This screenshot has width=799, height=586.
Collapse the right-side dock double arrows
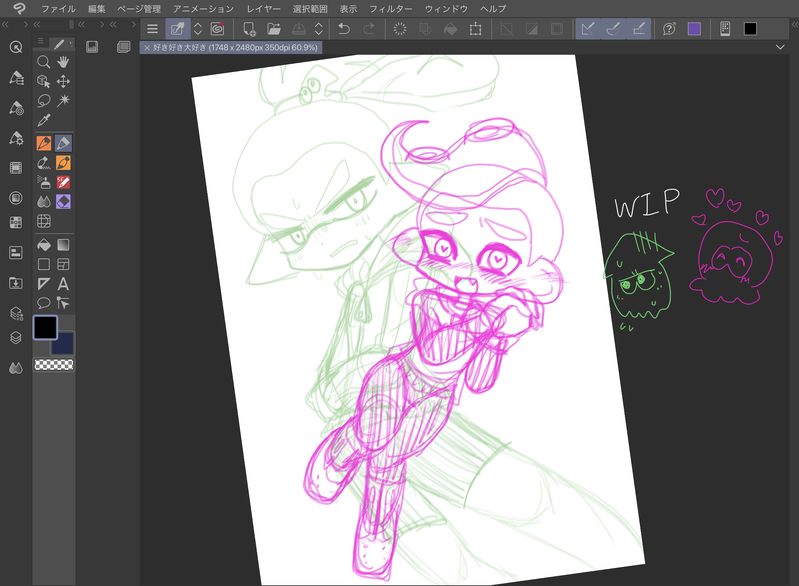(794, 24)
